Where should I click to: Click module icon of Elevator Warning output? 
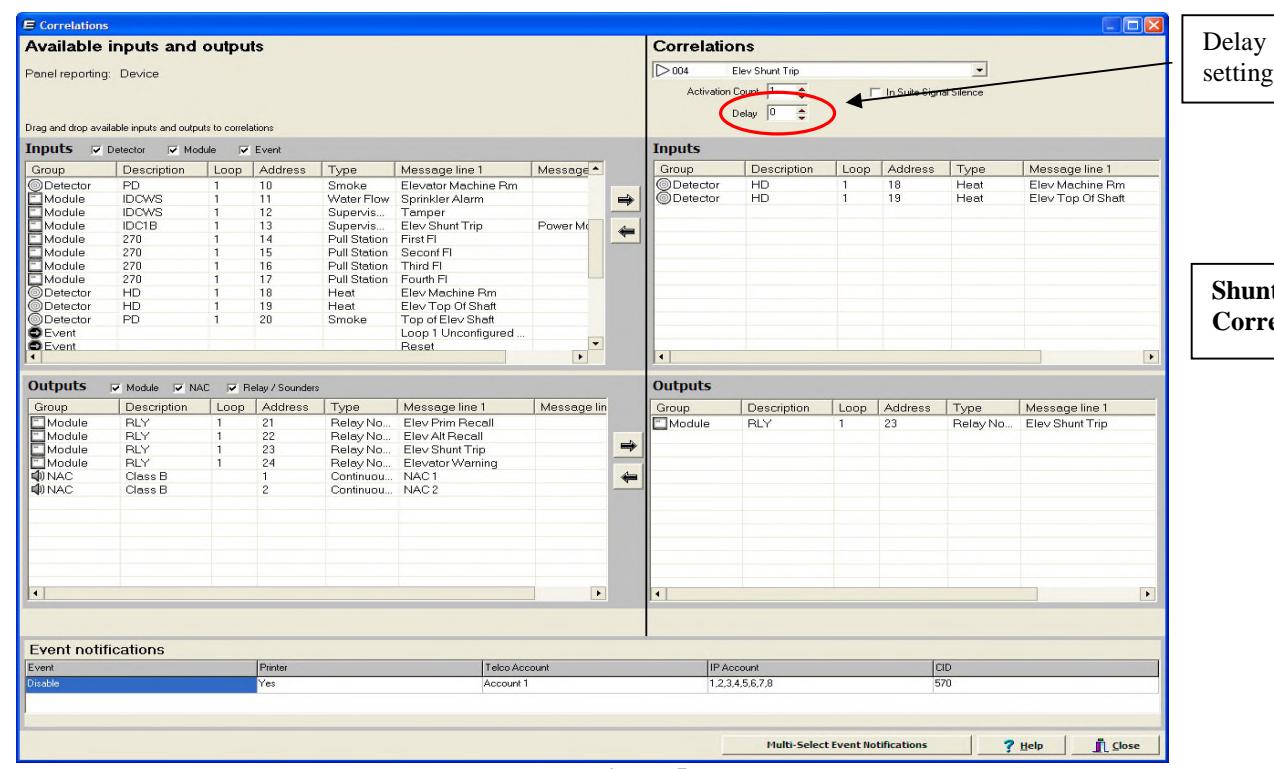(40, 462)
